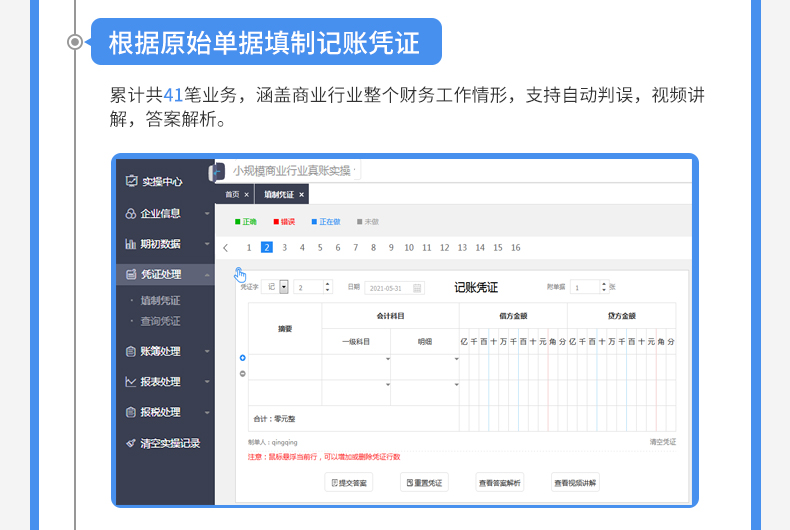Expand 报税处理 menu arrow
Screen dimensions: 790x530
pyautogui.click(x=207, y=413)
